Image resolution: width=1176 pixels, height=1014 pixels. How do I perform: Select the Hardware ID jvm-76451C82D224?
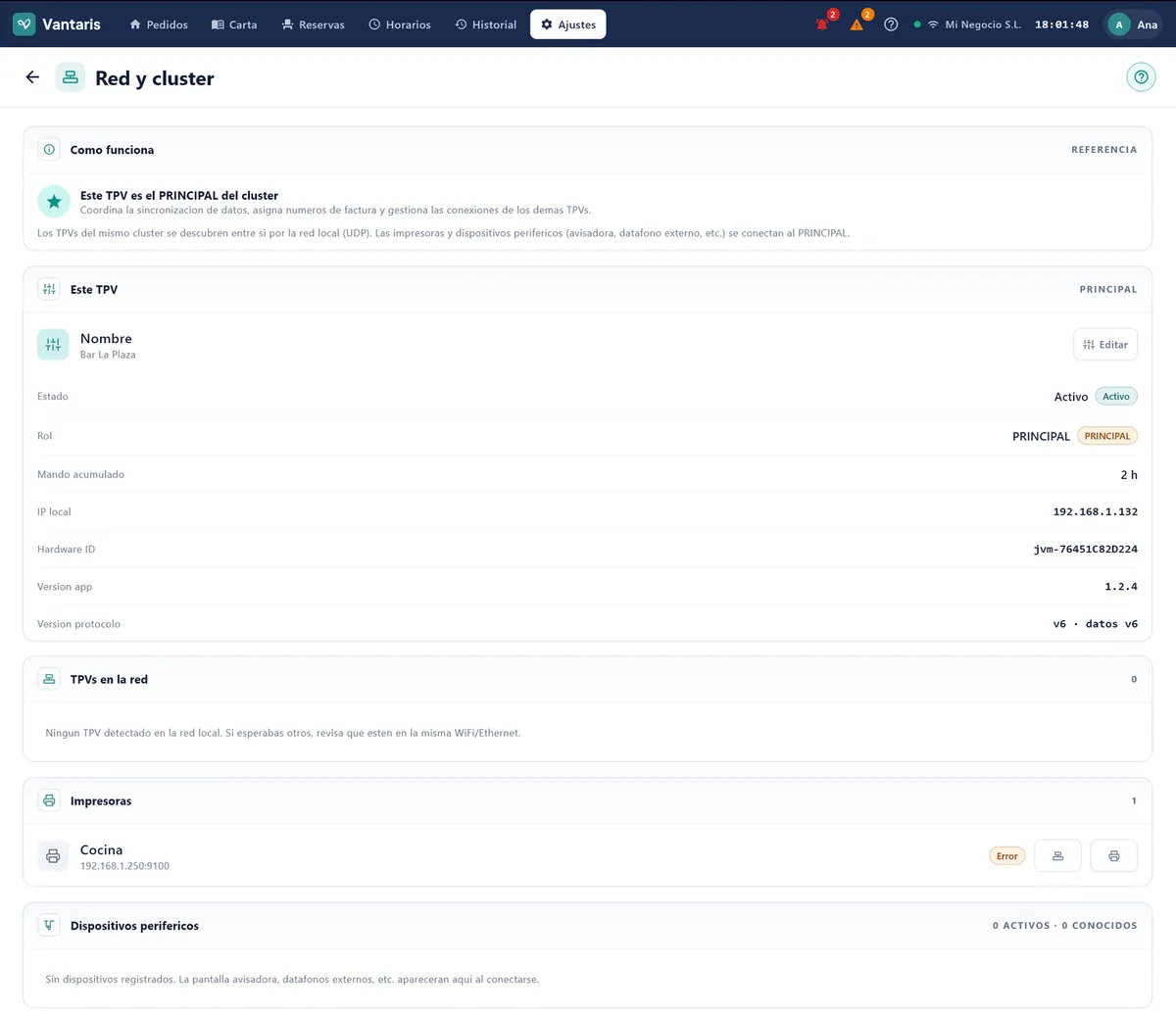click(1086, 550)
